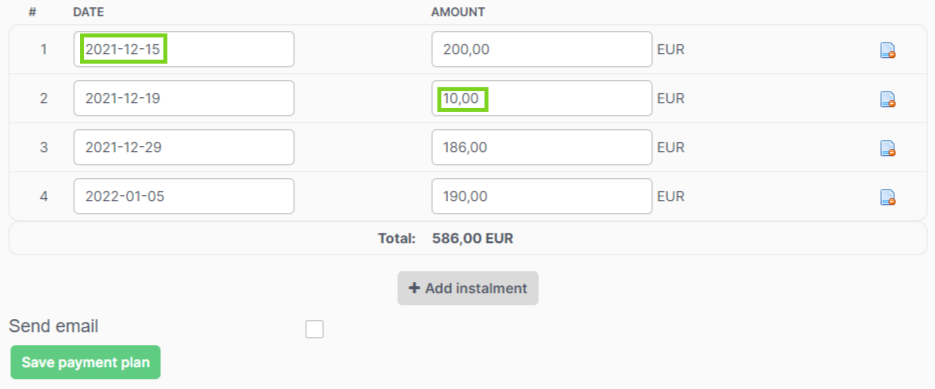Click the plus icon on Add instalment
This screenshot has width=935, height=389.
[414, 288]
